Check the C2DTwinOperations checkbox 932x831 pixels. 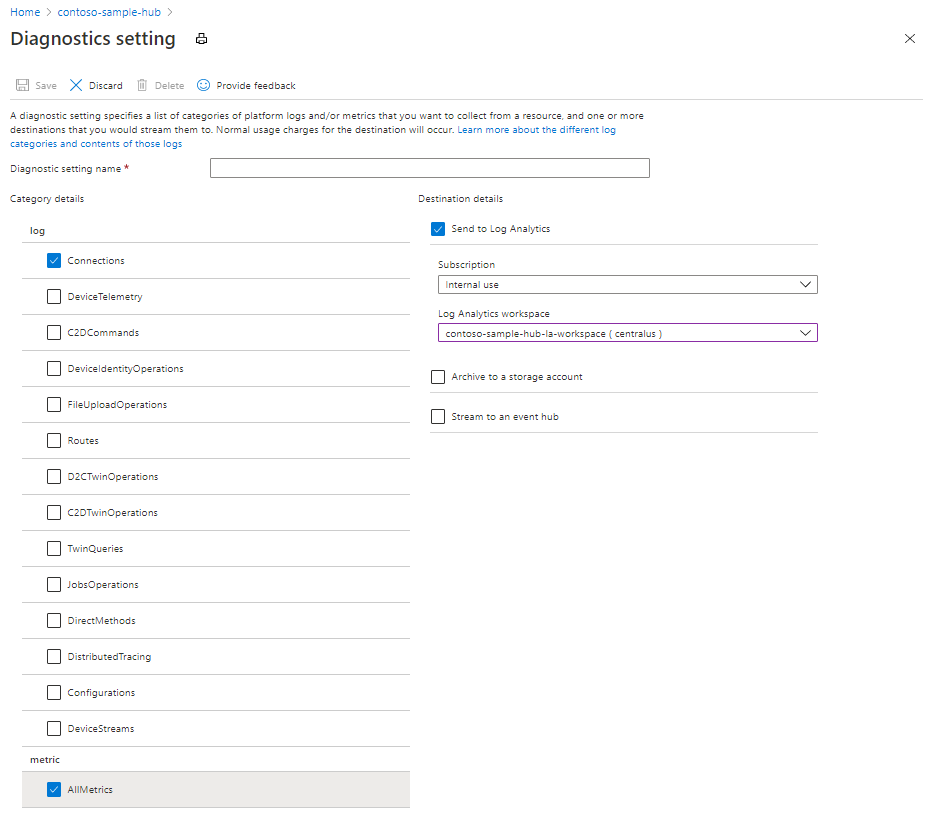[x=54, y=512]
